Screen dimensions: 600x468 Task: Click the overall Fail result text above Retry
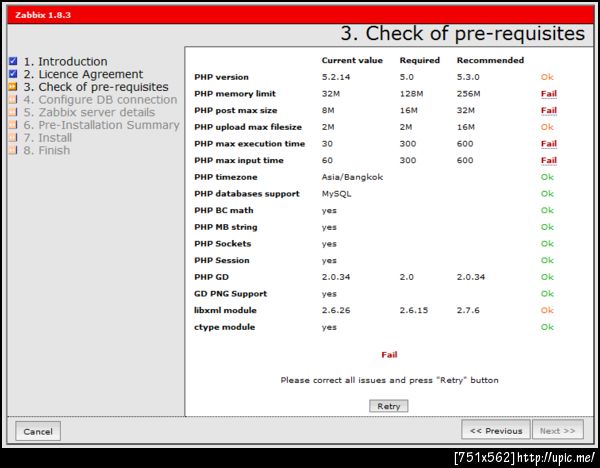click(x=389, y=355)
